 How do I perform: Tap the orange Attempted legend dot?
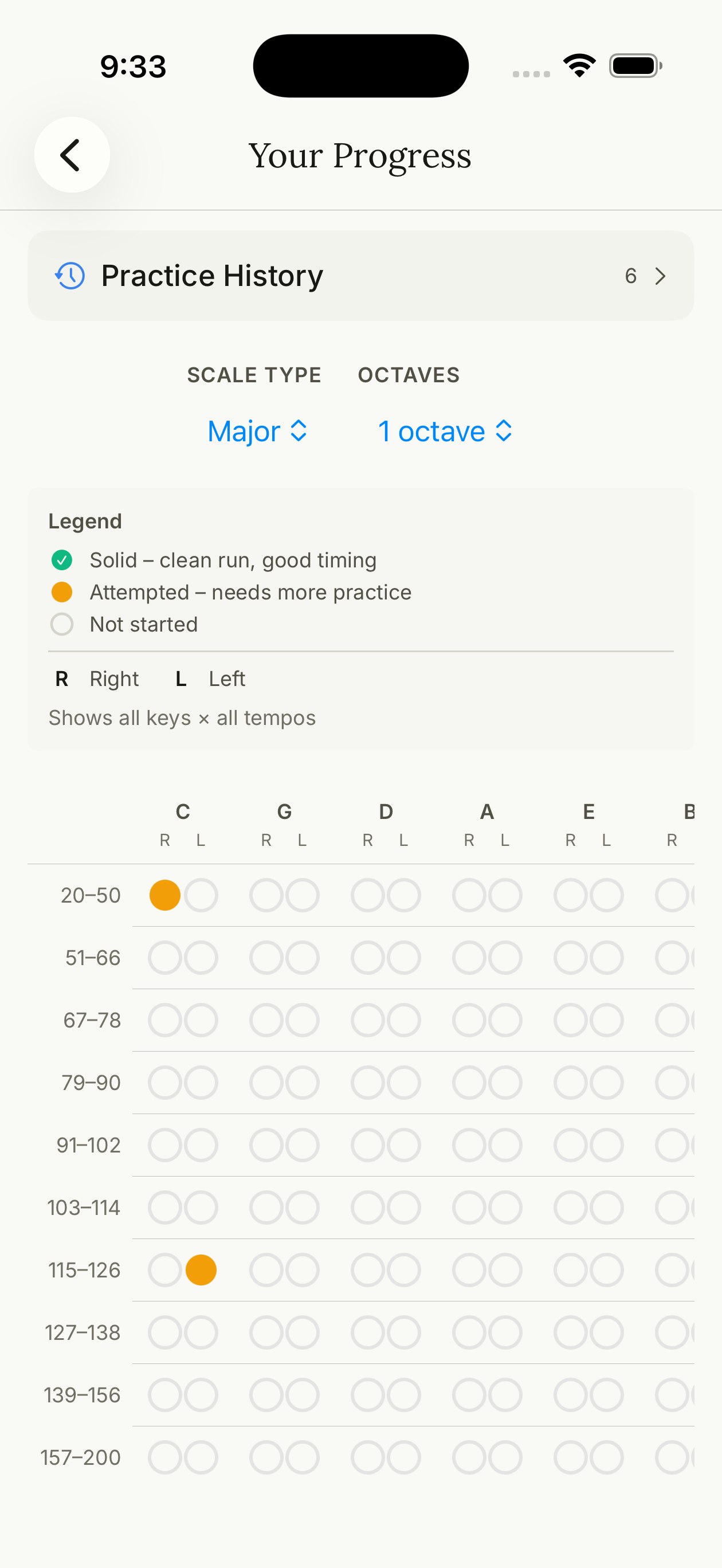tap(61, 591)
